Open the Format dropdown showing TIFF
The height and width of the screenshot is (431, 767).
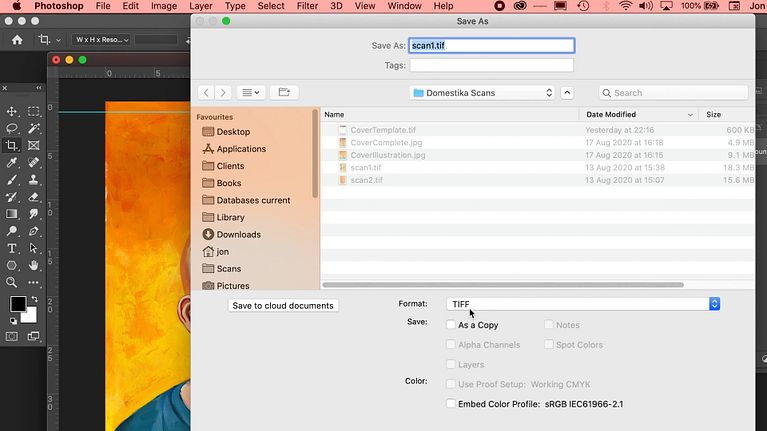coord(582,304)
